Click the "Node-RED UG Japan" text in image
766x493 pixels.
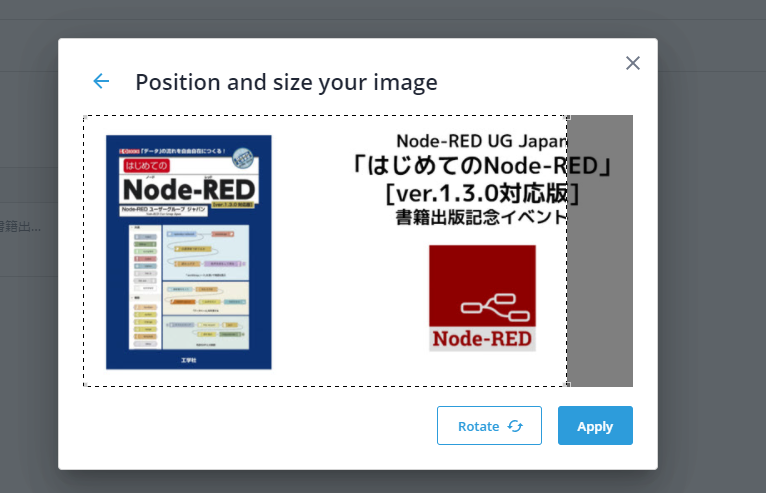[482, 141]
